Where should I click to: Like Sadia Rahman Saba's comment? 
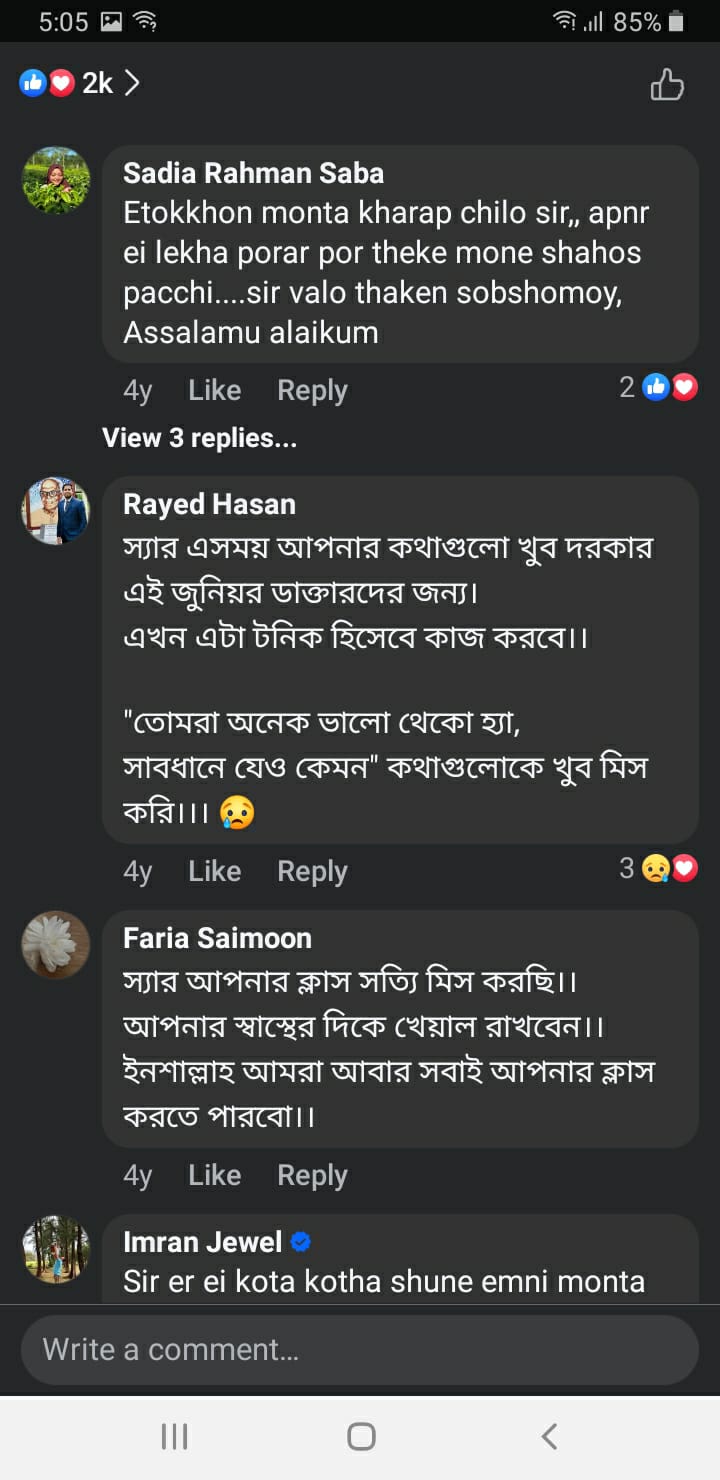point(214,390)
